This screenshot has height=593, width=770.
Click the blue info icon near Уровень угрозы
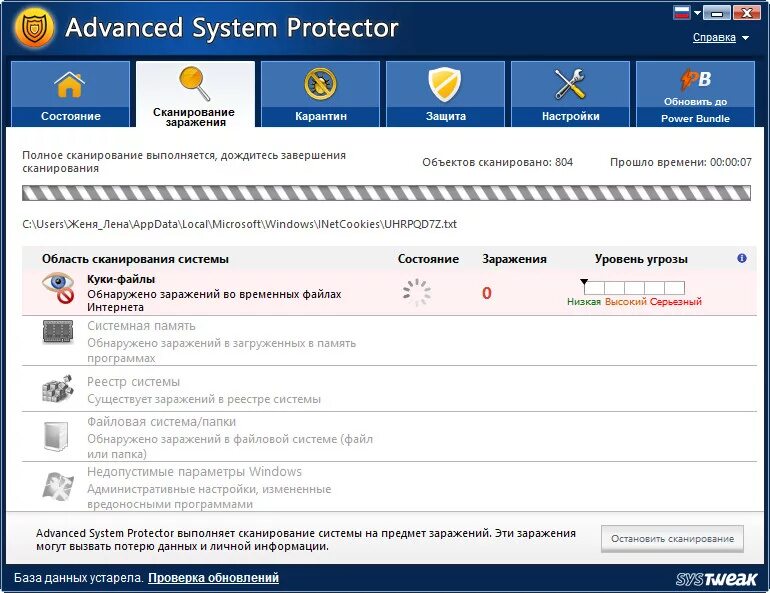(742, 258)
